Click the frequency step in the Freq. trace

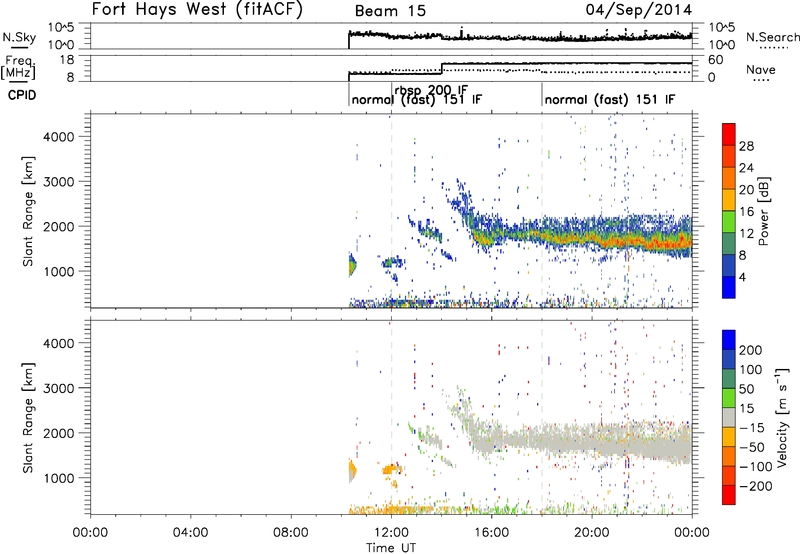pos(441,68)
